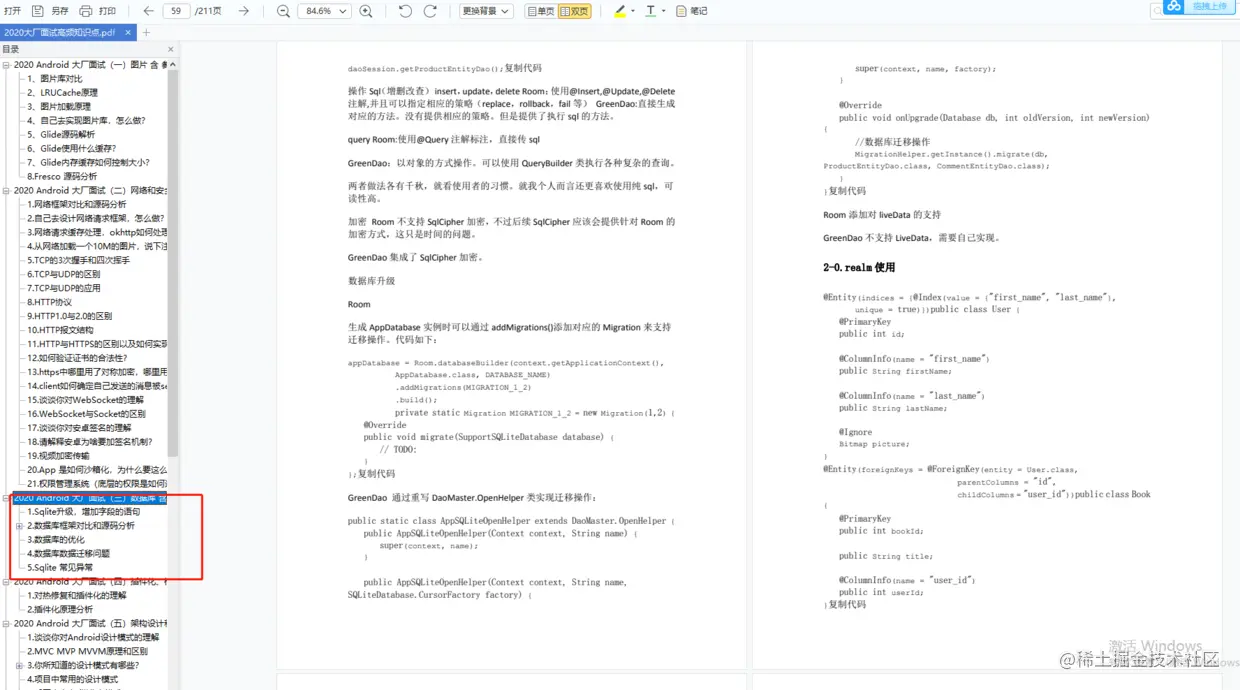
Task: Open outline item 8.Fresco 源码分析
Action: tap(62, 176)
